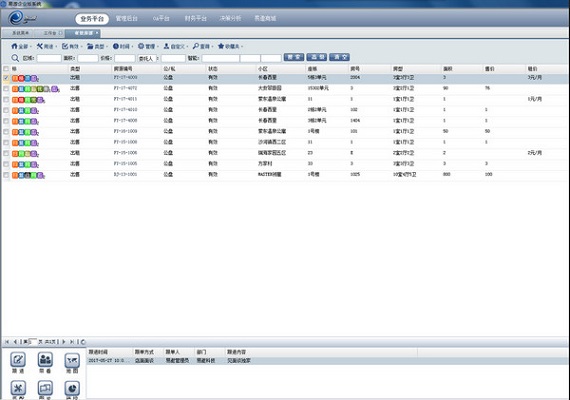Click the last blue clear button
Viewport: 570px width, 400px height.
[339, 57]
